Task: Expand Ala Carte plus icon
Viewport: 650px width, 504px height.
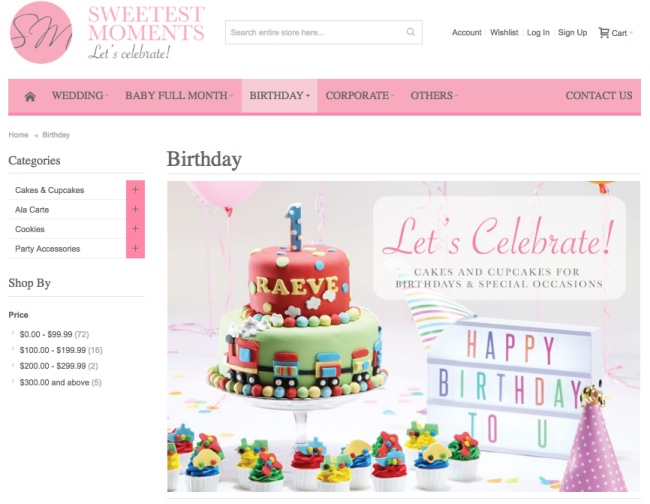Action: point(135,209)
